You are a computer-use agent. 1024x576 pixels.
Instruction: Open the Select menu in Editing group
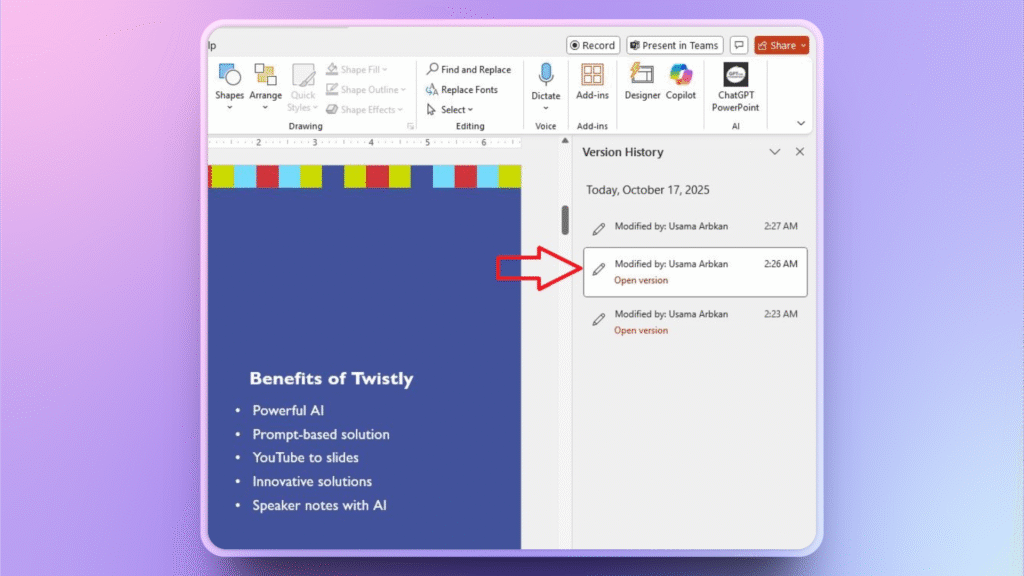451,109
